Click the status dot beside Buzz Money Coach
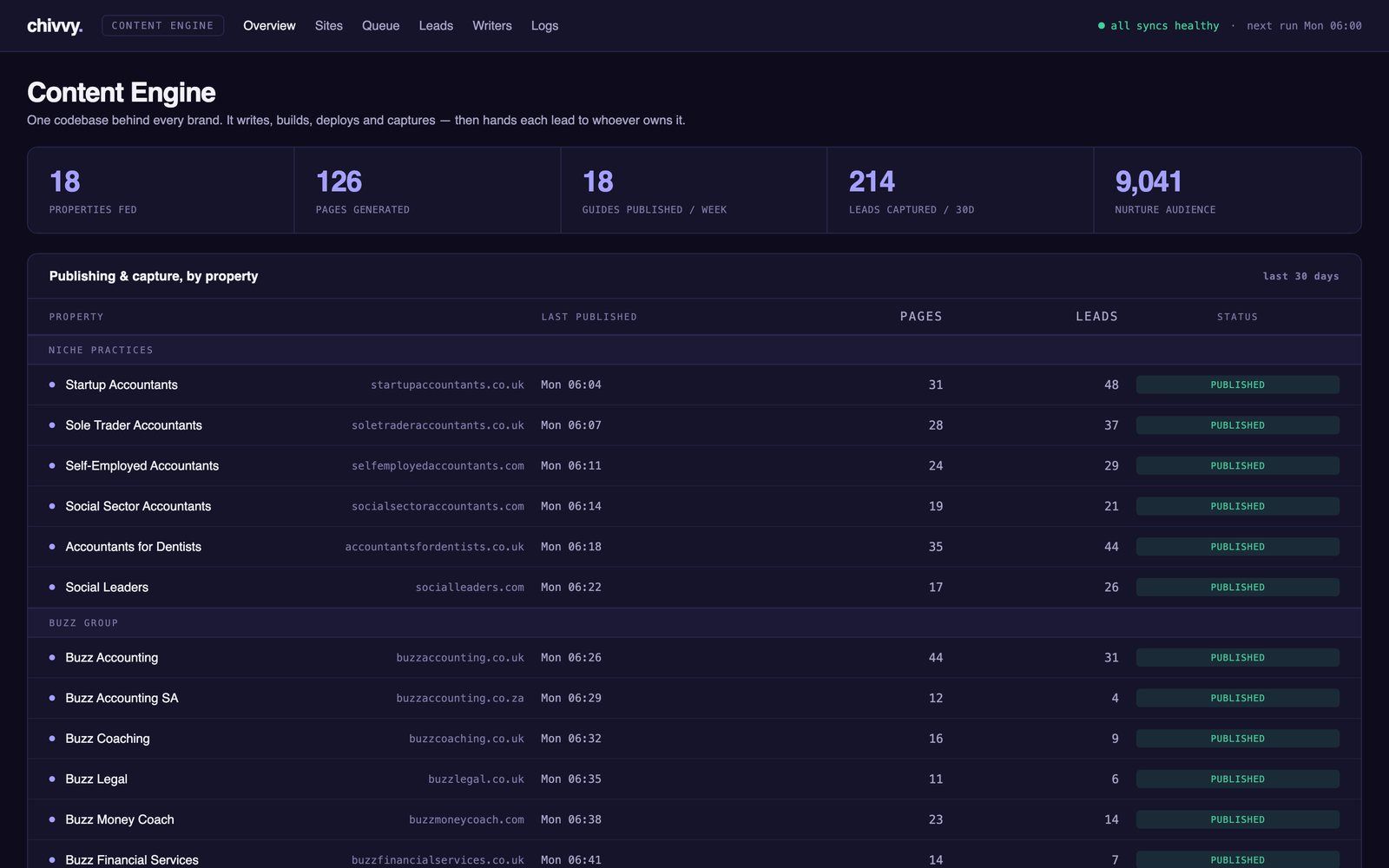 [52, 819]
